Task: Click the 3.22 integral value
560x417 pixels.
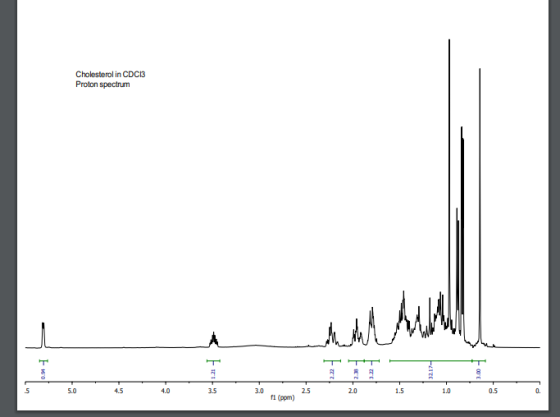Action: (371, 373)
